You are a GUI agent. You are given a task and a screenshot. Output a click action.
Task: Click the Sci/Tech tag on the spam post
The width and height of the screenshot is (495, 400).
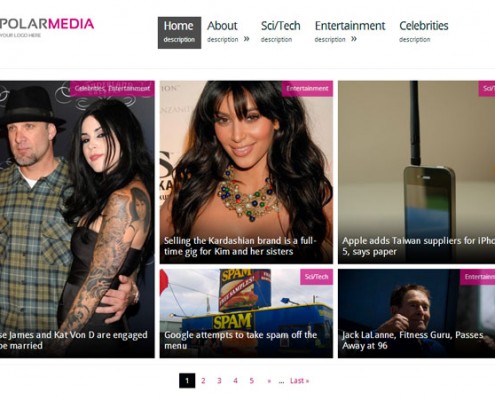pos(316,277)
